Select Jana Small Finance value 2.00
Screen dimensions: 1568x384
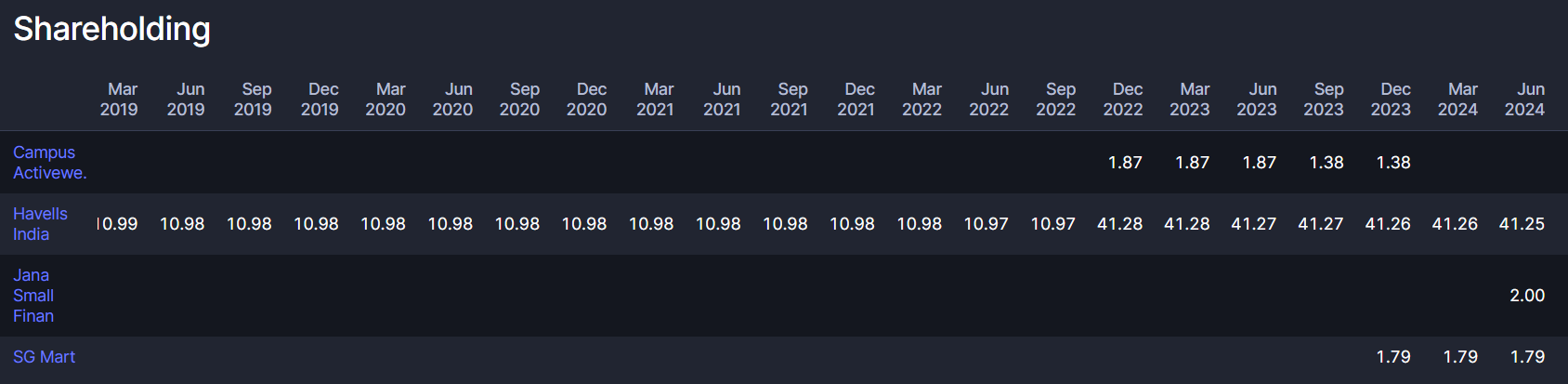click(x=1527, y=296)
